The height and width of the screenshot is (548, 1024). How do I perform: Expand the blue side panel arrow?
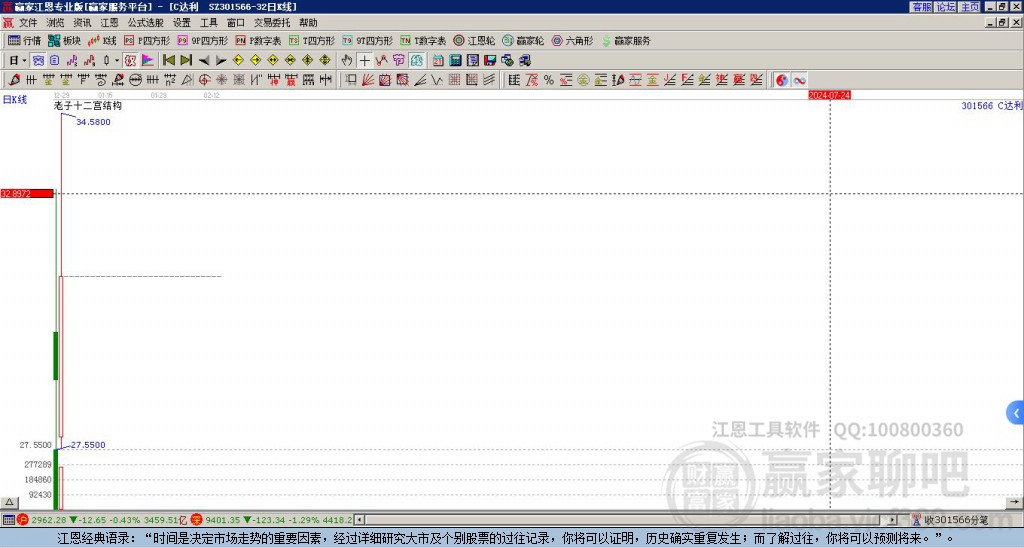[1016, 413]
